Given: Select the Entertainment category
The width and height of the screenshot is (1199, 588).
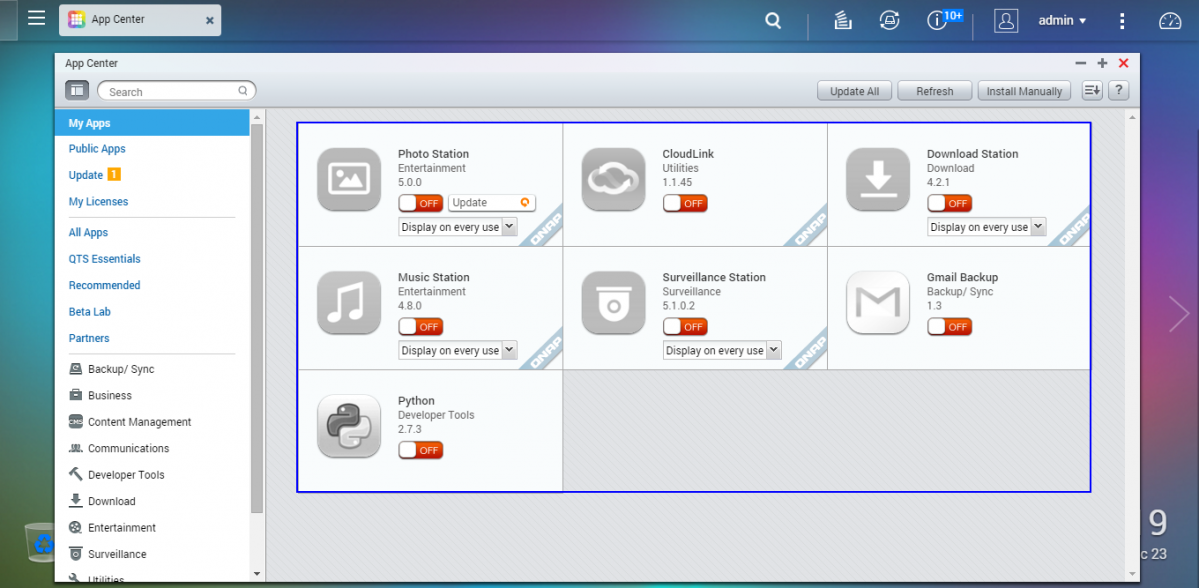Looking at the screenshot, I should 112,528.
